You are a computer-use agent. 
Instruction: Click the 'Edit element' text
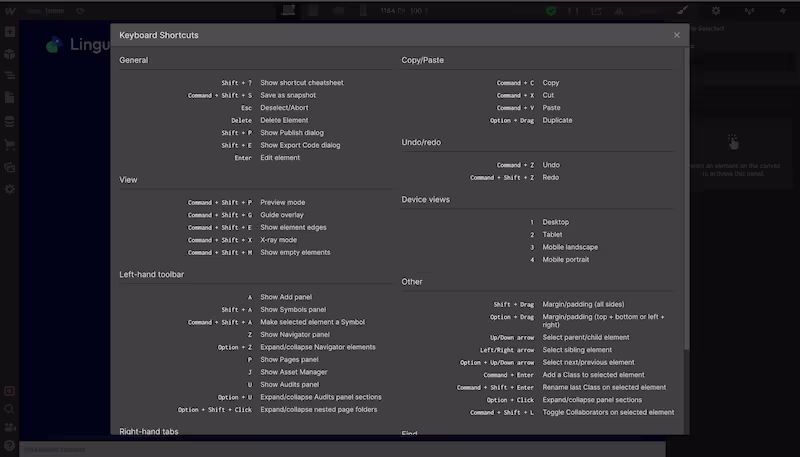point(280,158)
